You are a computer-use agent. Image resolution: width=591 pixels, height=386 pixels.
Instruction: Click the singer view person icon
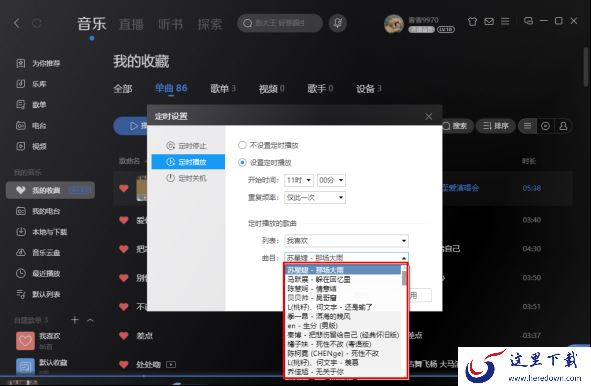[x=563, y=126]
